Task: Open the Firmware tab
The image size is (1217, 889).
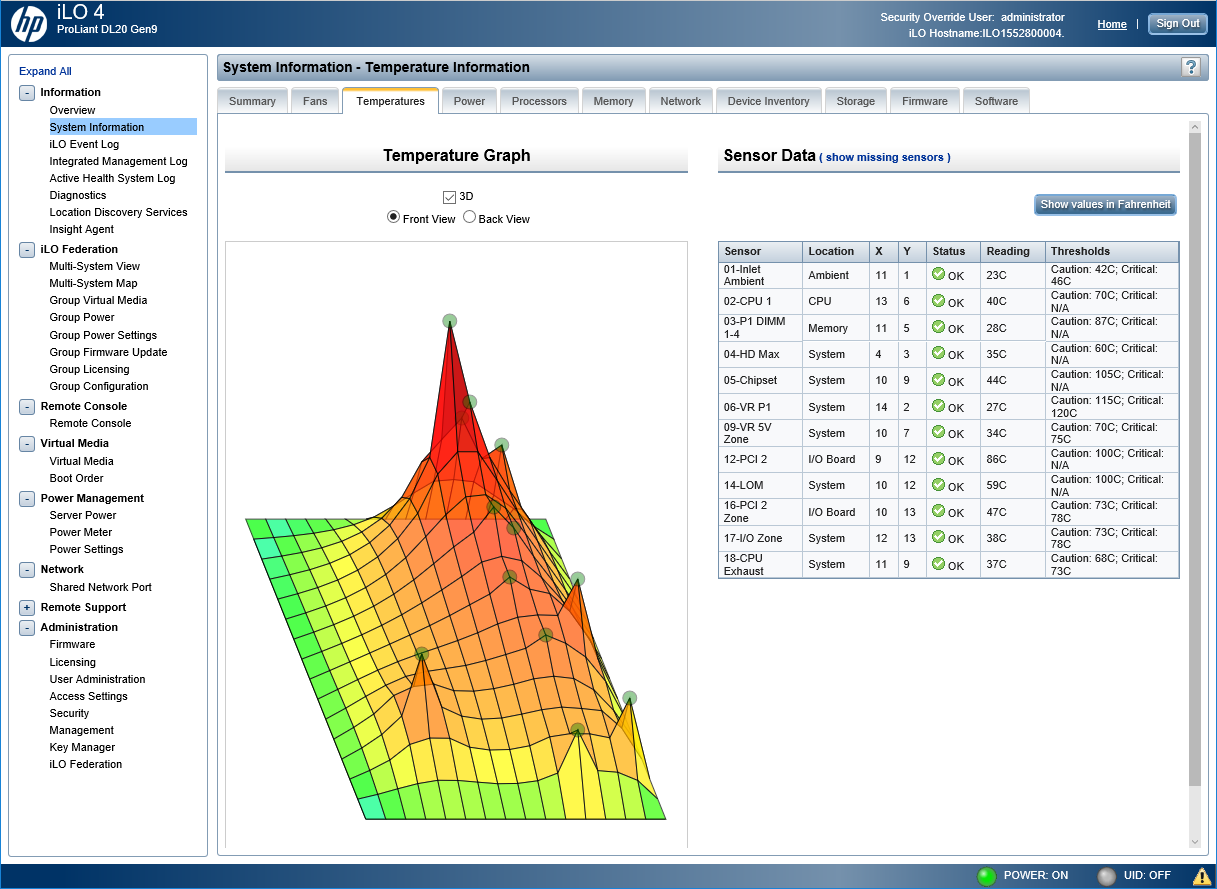Action: tap(924, 101)
